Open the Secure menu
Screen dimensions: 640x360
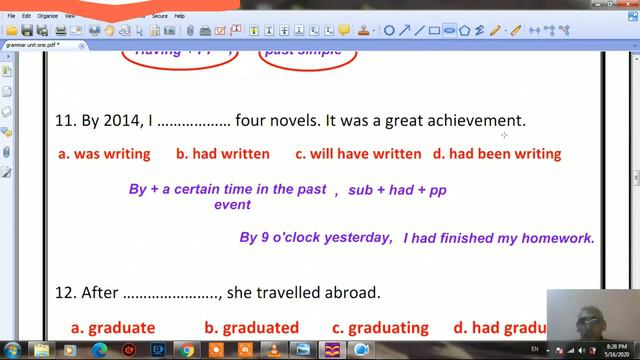[160, 16]
